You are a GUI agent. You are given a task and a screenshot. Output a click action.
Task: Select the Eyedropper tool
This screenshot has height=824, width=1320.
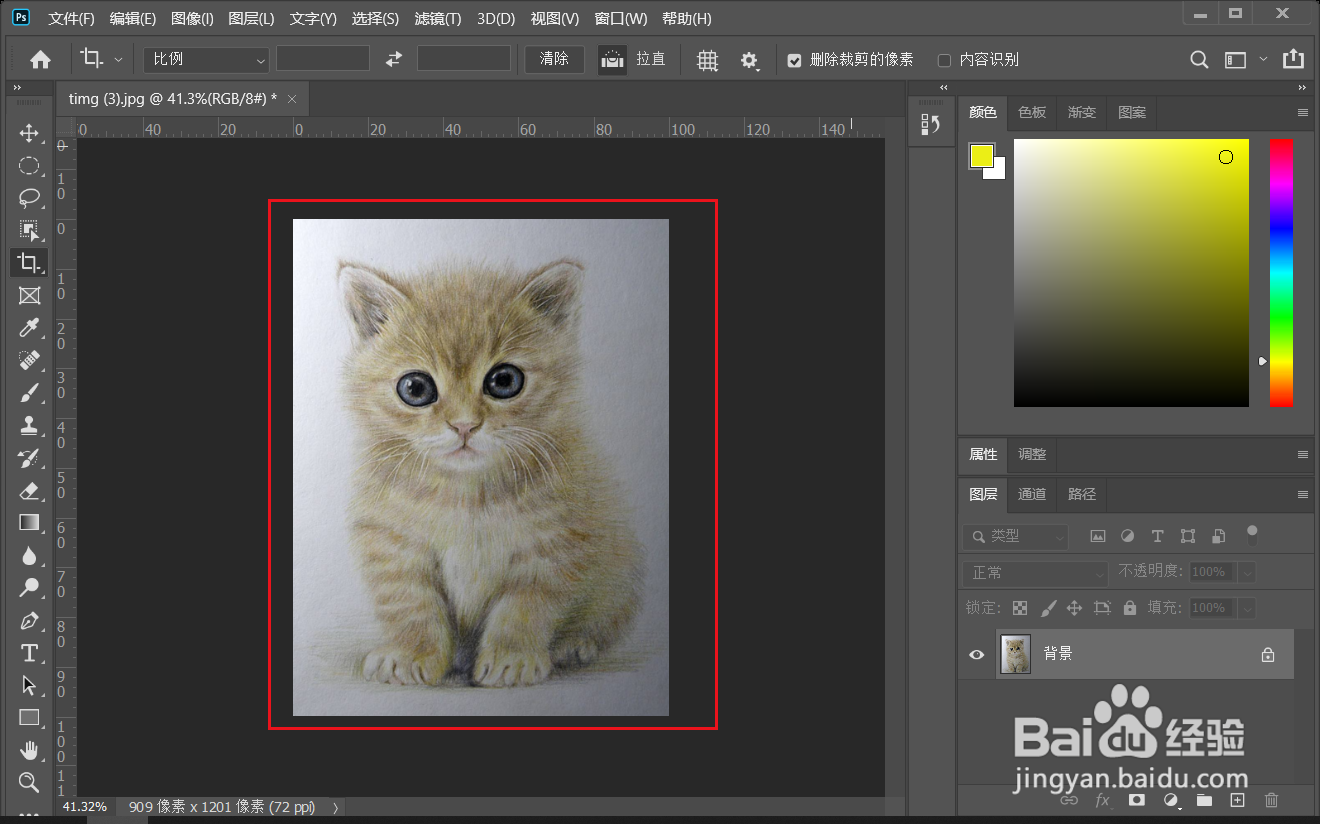29,328
